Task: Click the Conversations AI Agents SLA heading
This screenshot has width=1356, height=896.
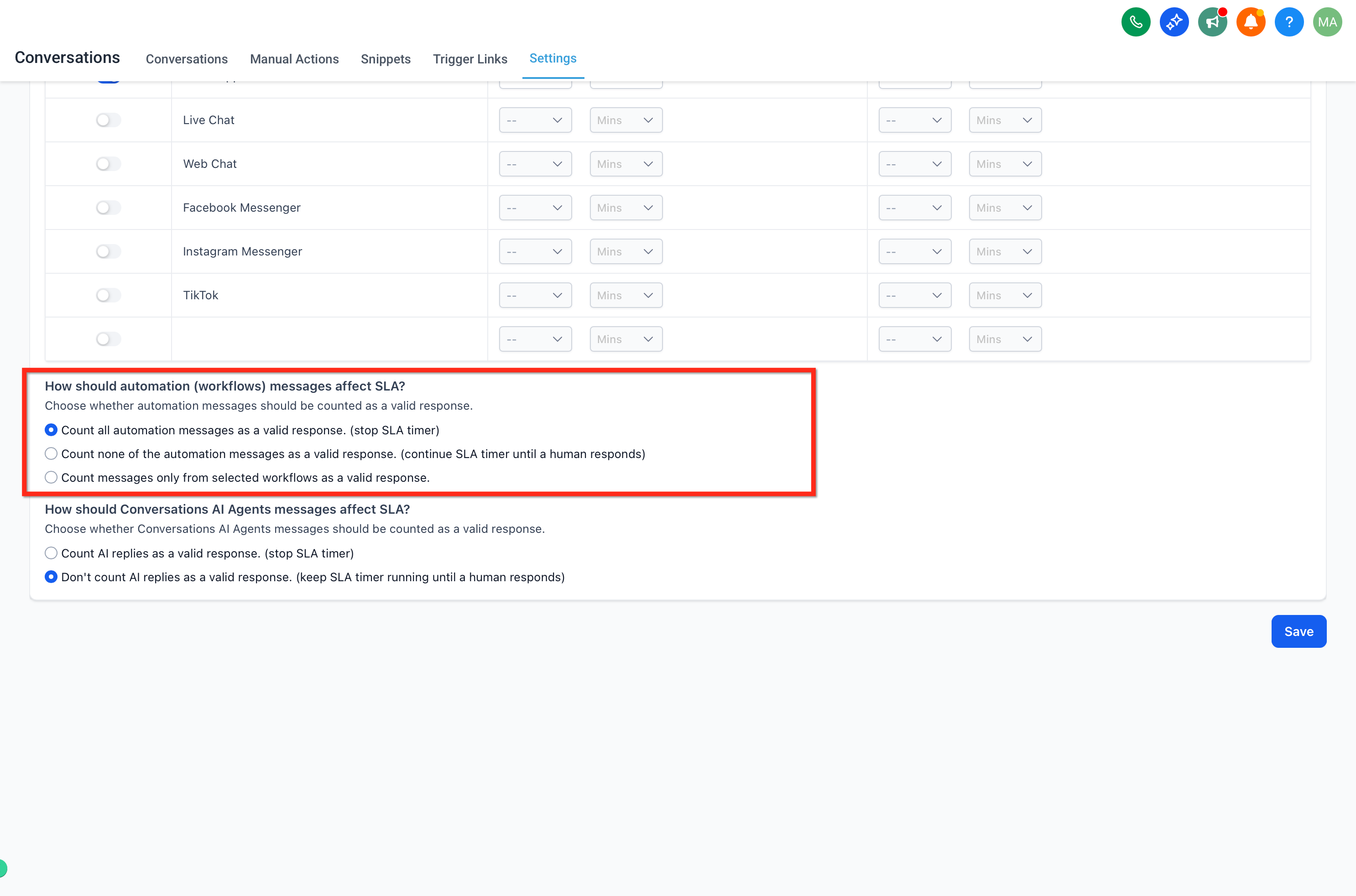Action: point(227,509)
